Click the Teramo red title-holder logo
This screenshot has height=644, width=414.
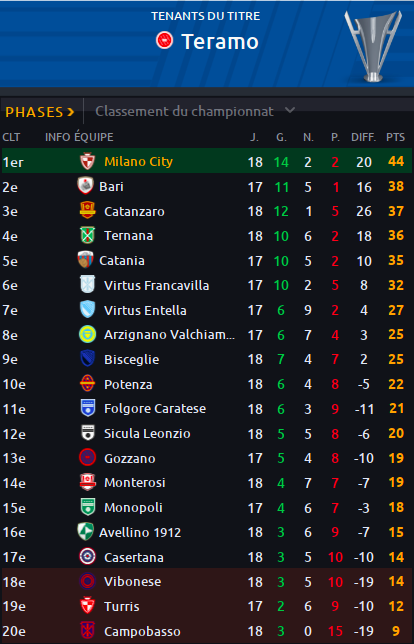tap(164, 41)
